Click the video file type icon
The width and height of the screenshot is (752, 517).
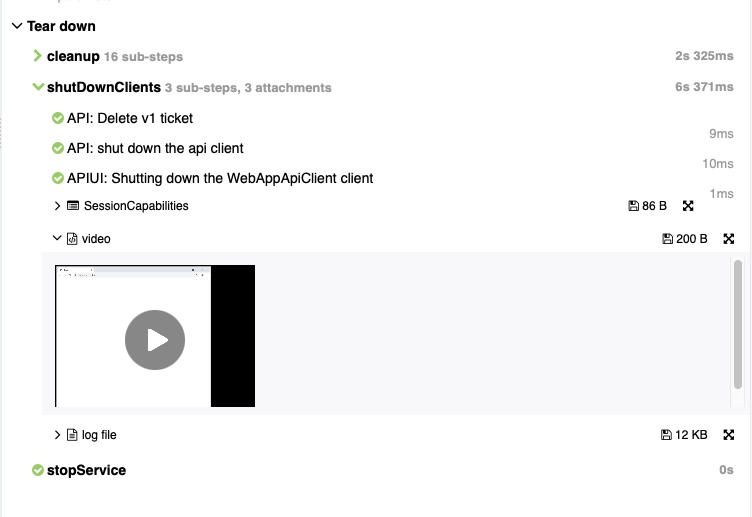(72, 239)
